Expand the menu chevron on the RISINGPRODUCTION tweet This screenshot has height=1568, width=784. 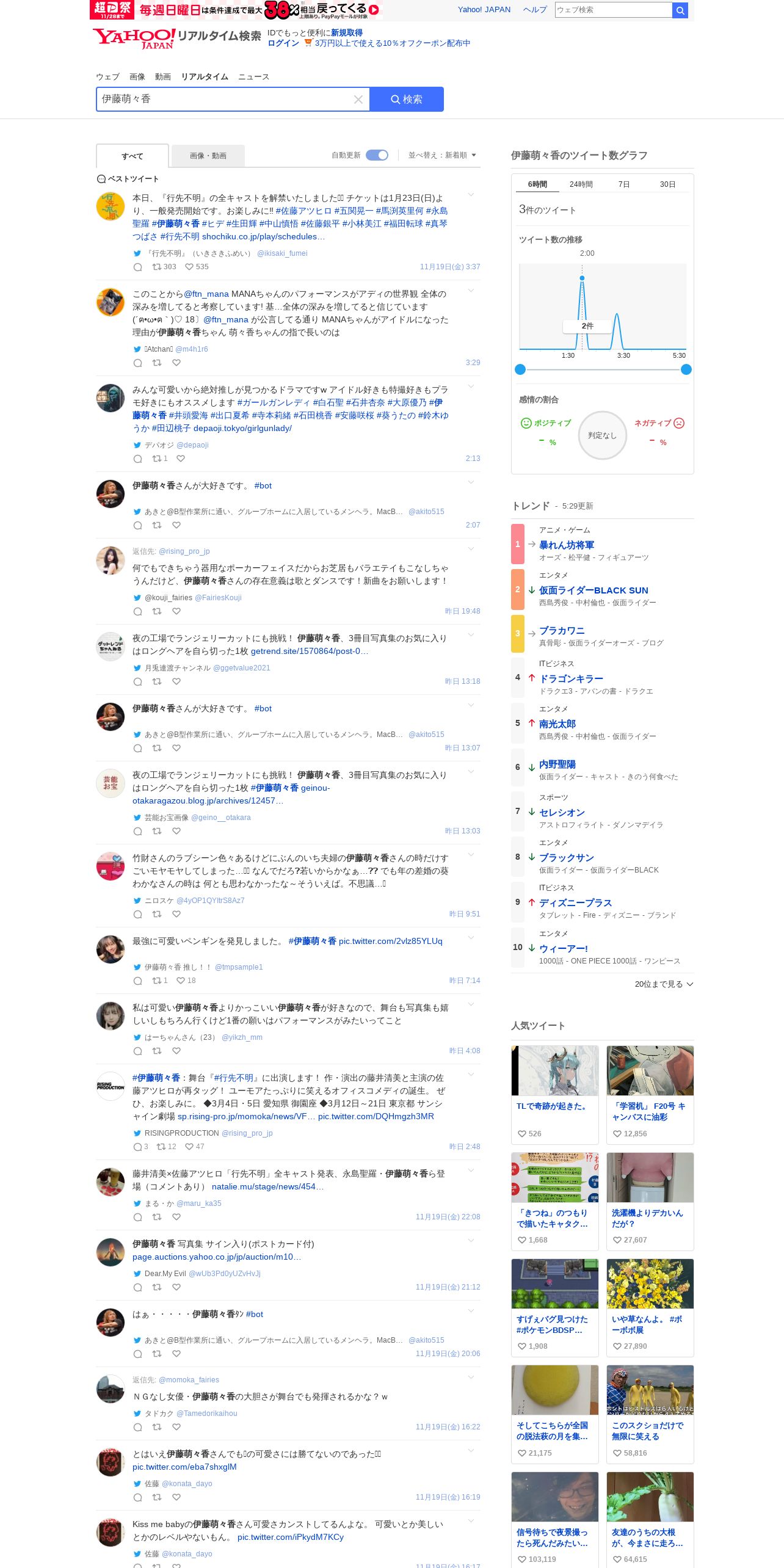click(x=471, y=1075)
